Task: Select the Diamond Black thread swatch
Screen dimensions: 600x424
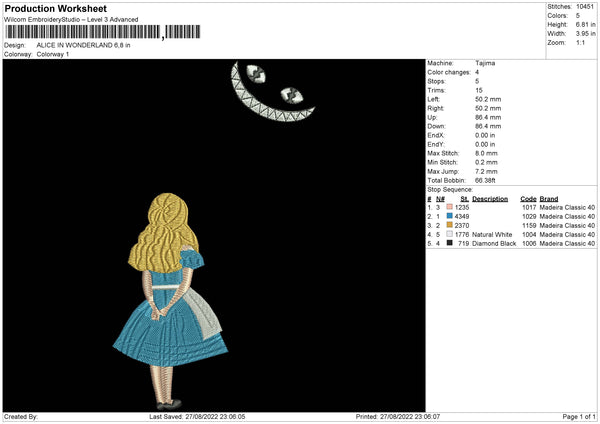Action: click(x=449, y=243)
